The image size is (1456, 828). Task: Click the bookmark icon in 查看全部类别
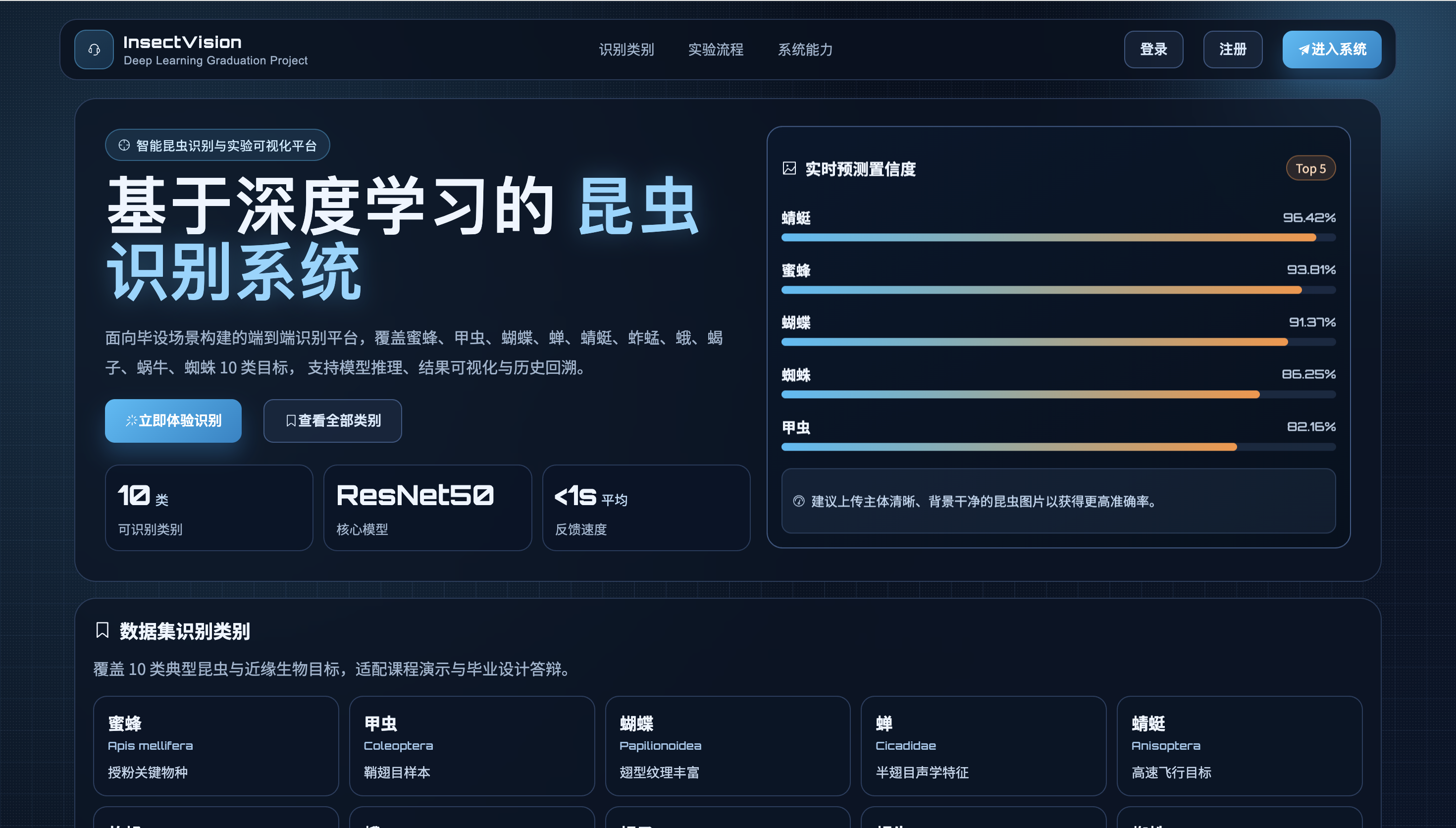(291, 420)
